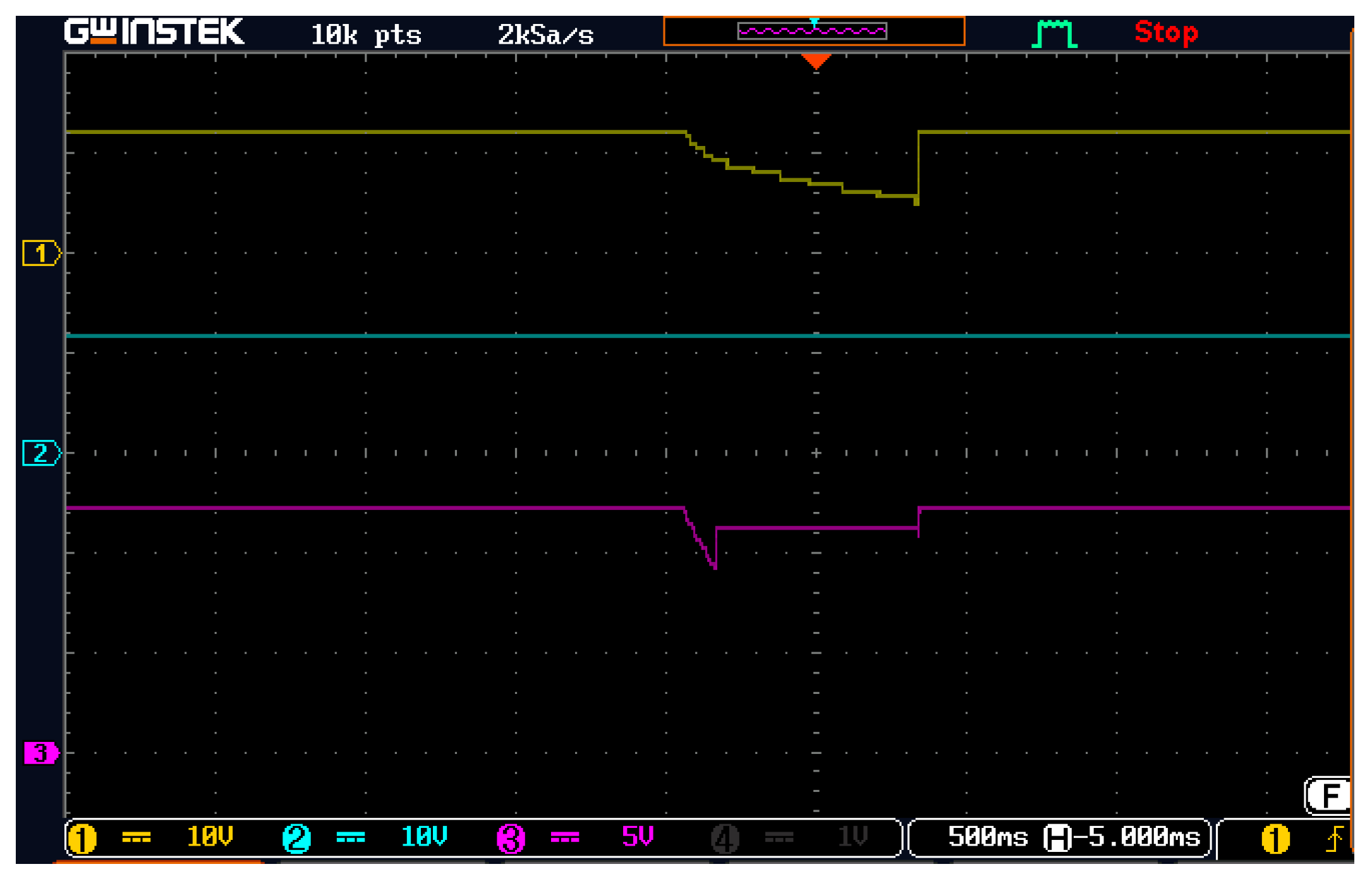Viewport: 1372px width, 881px height.
Task: Open channel 3 5V scale setting
Action: (637, 837)
